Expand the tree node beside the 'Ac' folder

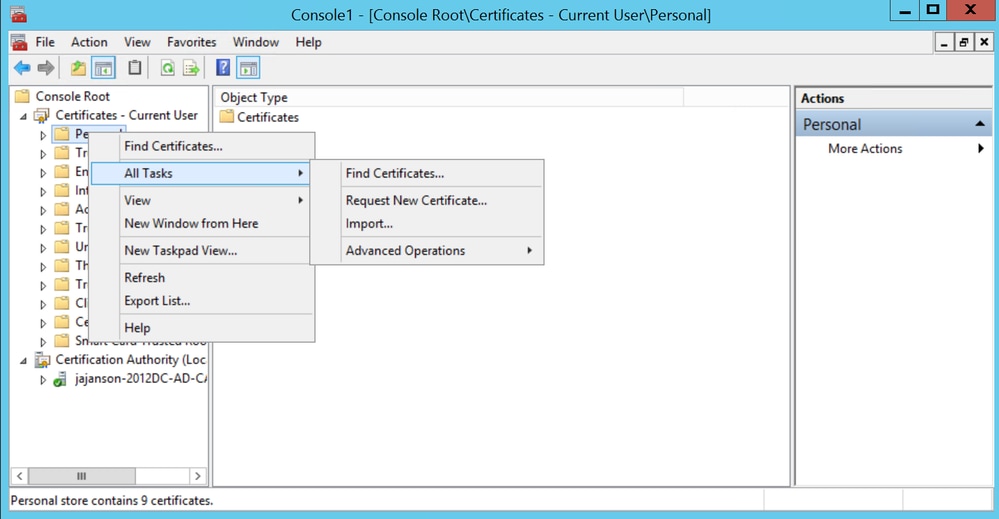43,210
